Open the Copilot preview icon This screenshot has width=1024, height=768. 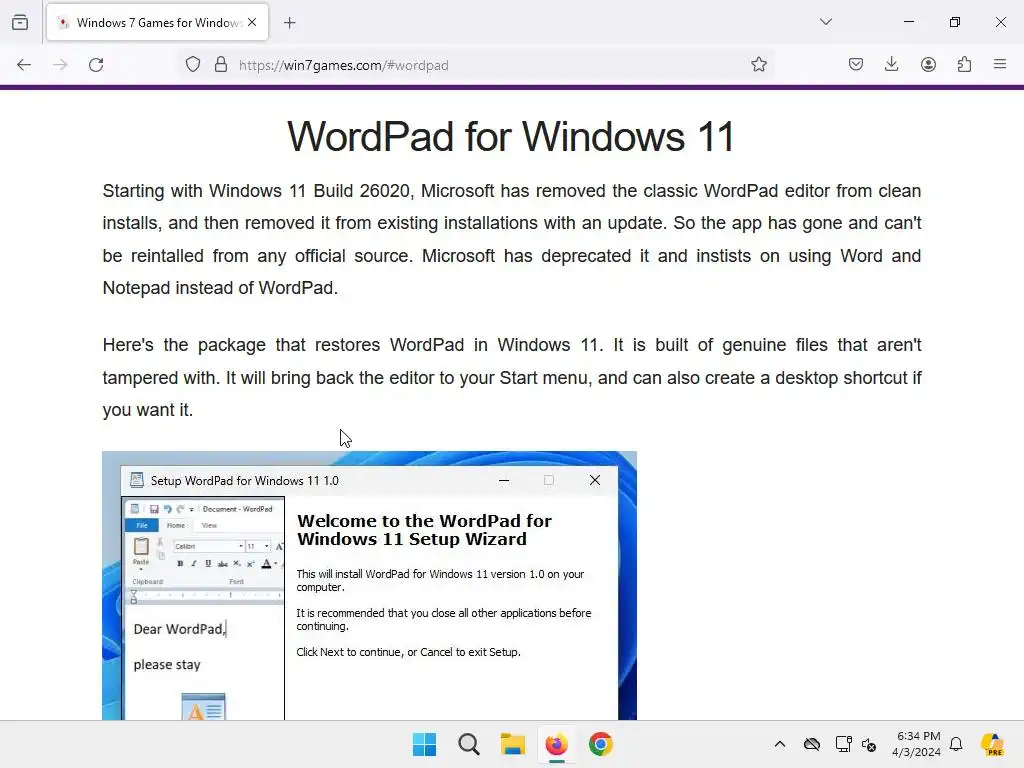pos(993,744)
